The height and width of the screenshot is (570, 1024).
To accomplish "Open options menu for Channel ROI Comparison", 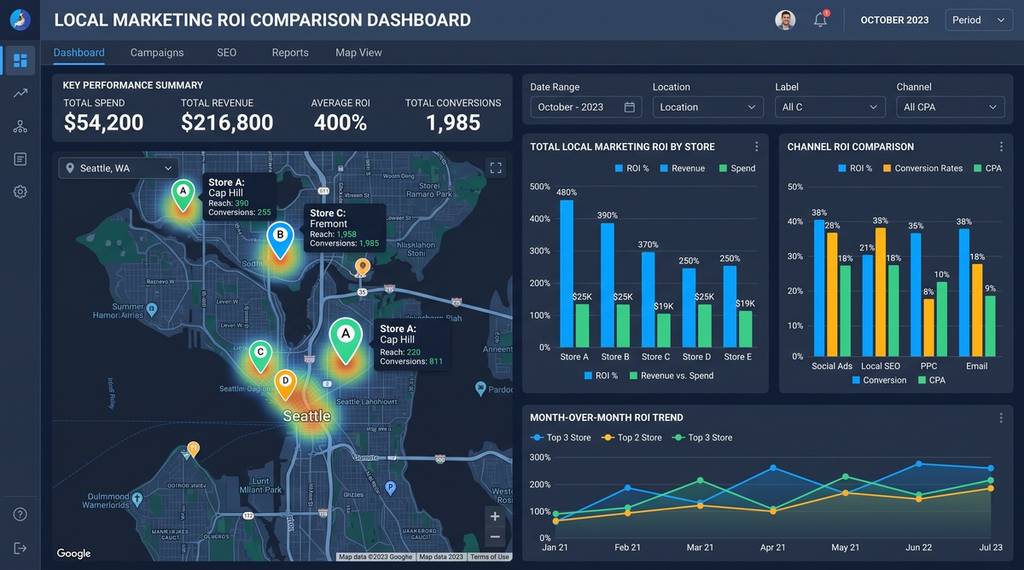I will [1000, 146].
